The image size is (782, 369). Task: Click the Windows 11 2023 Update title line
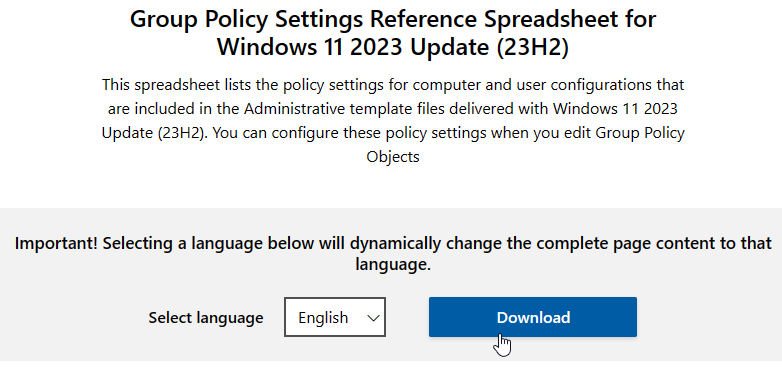[393, 47]
